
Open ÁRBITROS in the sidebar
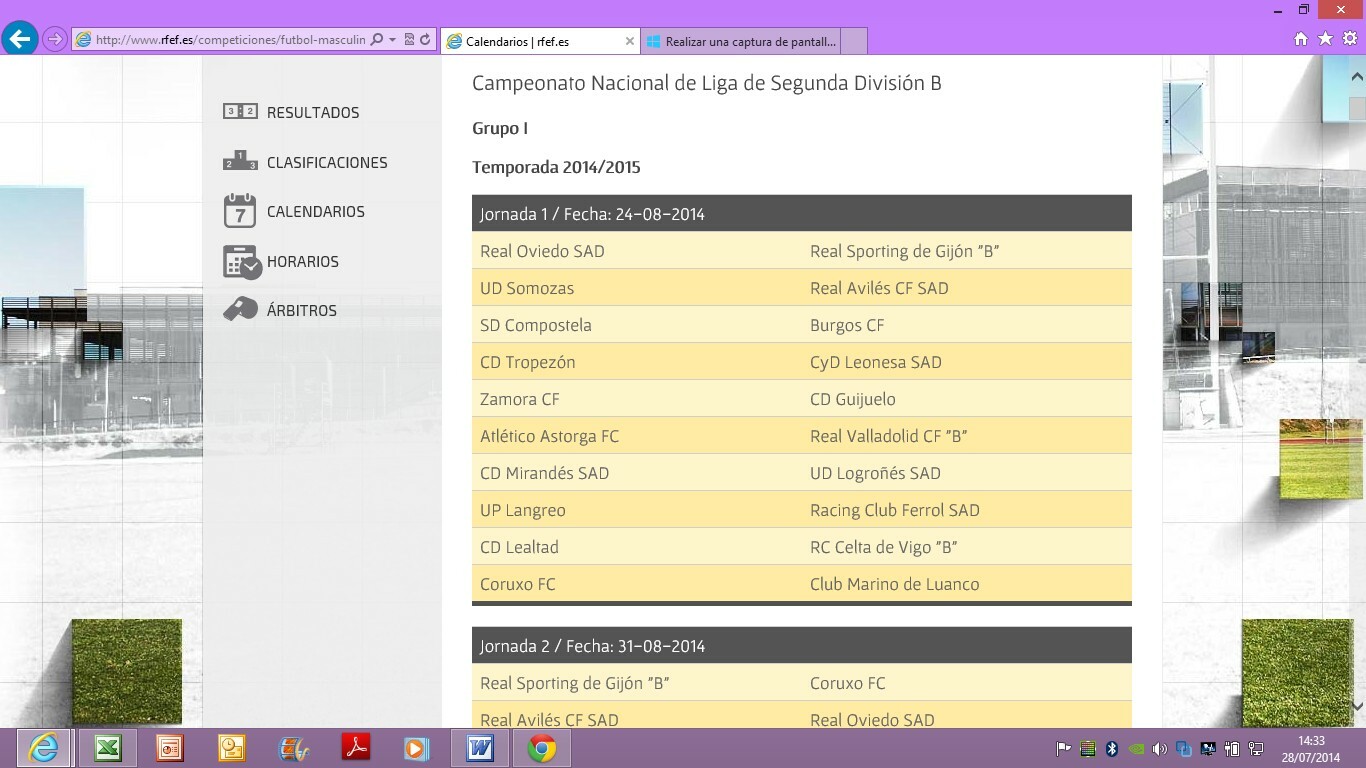point(302,310)
